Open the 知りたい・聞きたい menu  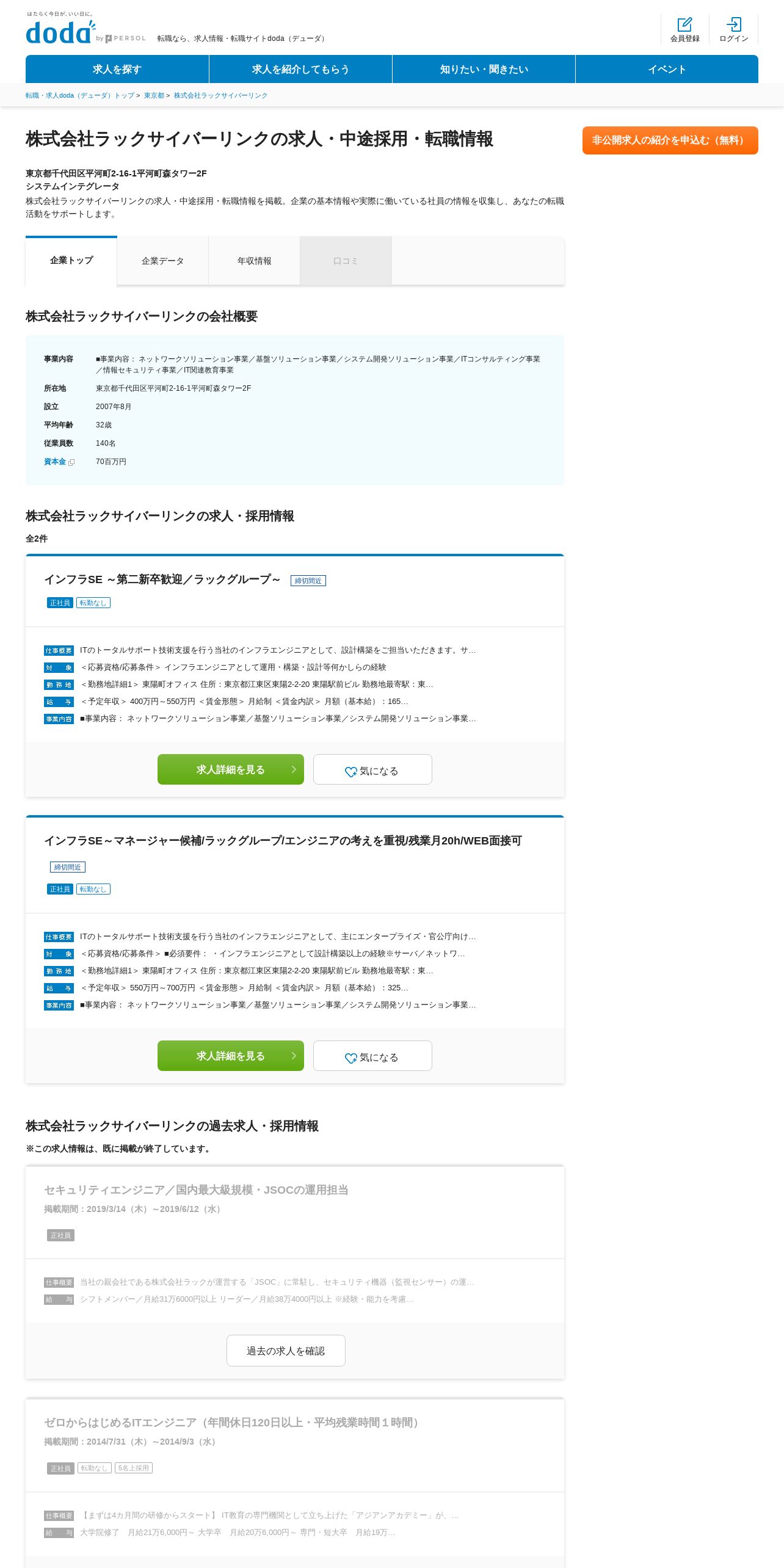[x=484, y=69]
